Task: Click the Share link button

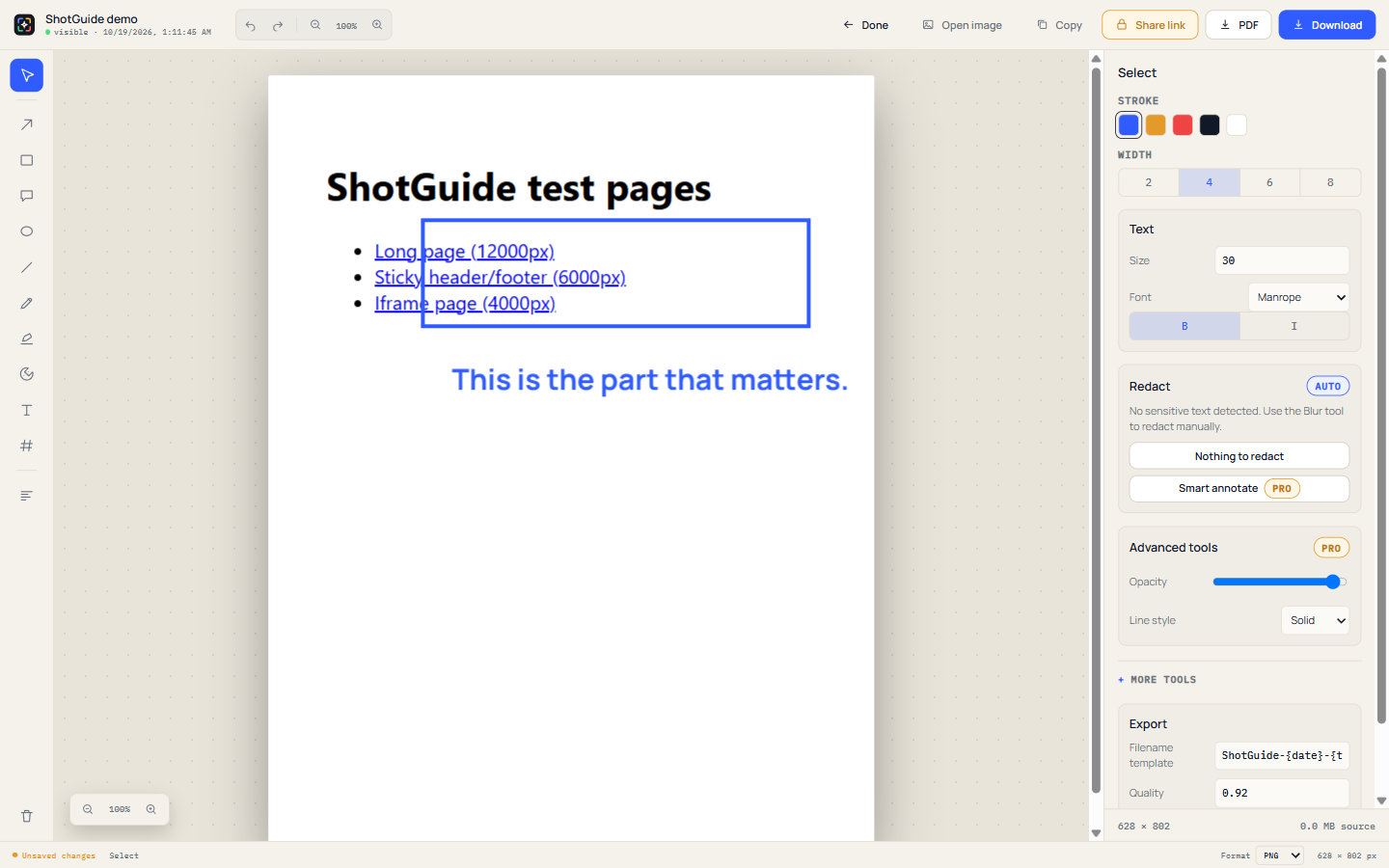Action: click(x=1150, y=25)
